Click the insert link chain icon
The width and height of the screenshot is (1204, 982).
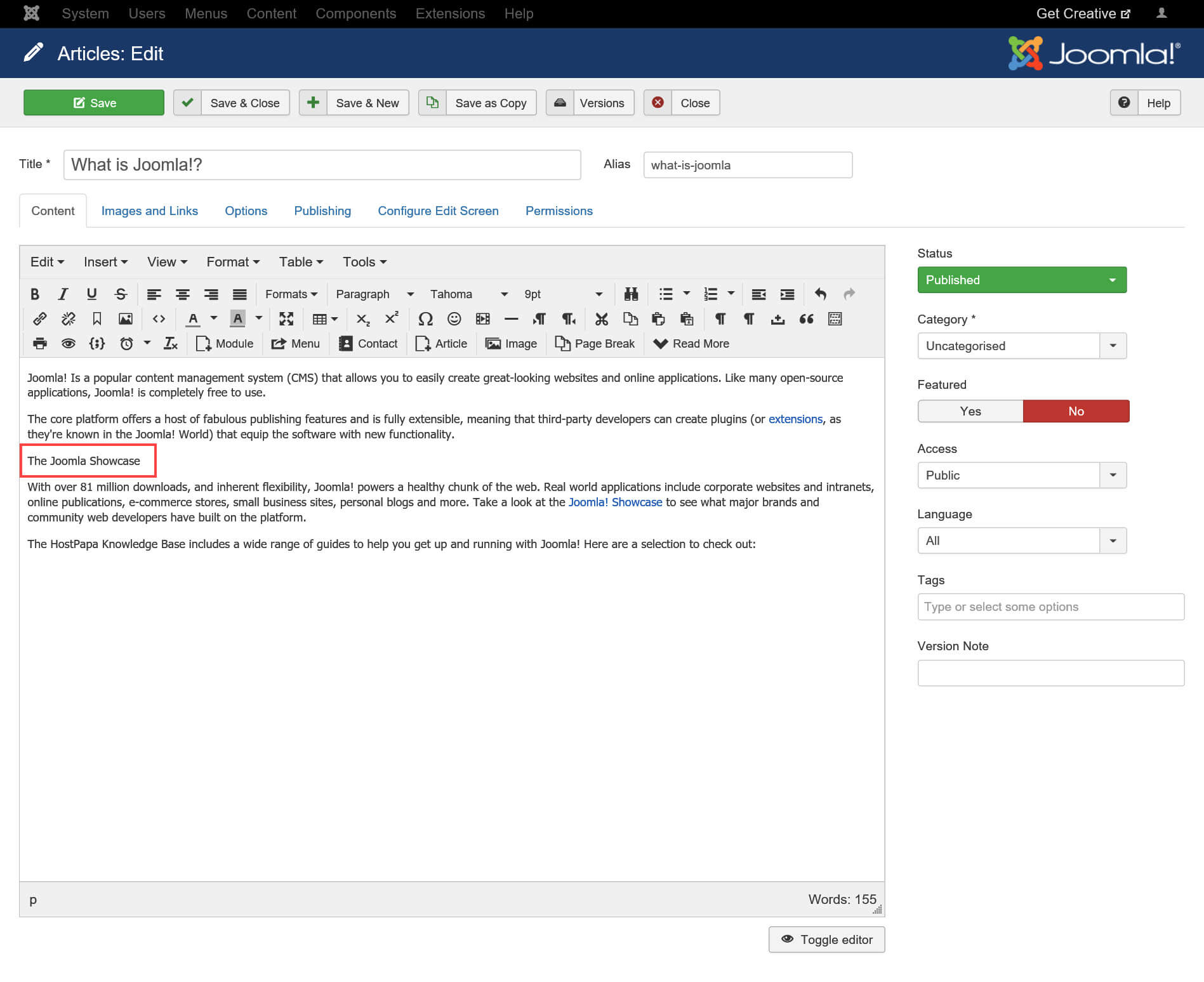[x=39, y=318]
